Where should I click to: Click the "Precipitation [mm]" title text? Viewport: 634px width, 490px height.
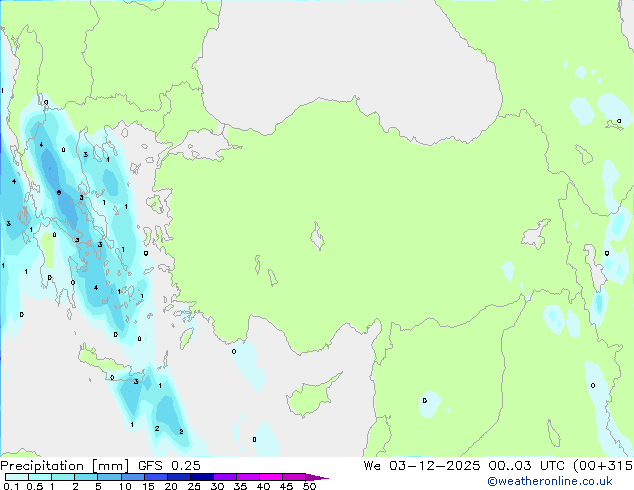(x=65, y=466)
